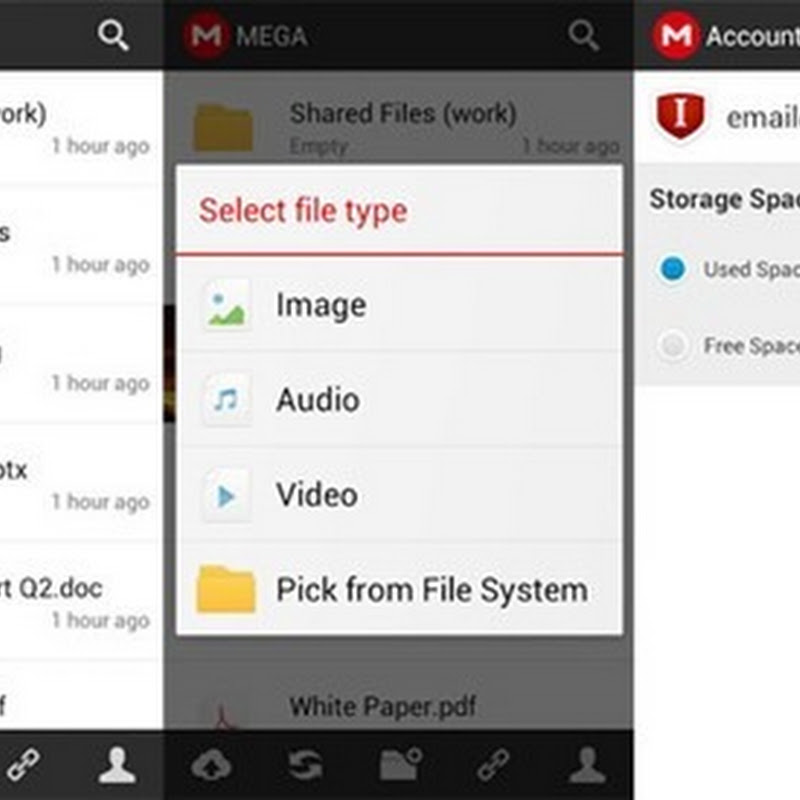This screenshot has height=800, width=800.
Task: Tap search icon in left file list screen
Action: [x=113, y=35]
